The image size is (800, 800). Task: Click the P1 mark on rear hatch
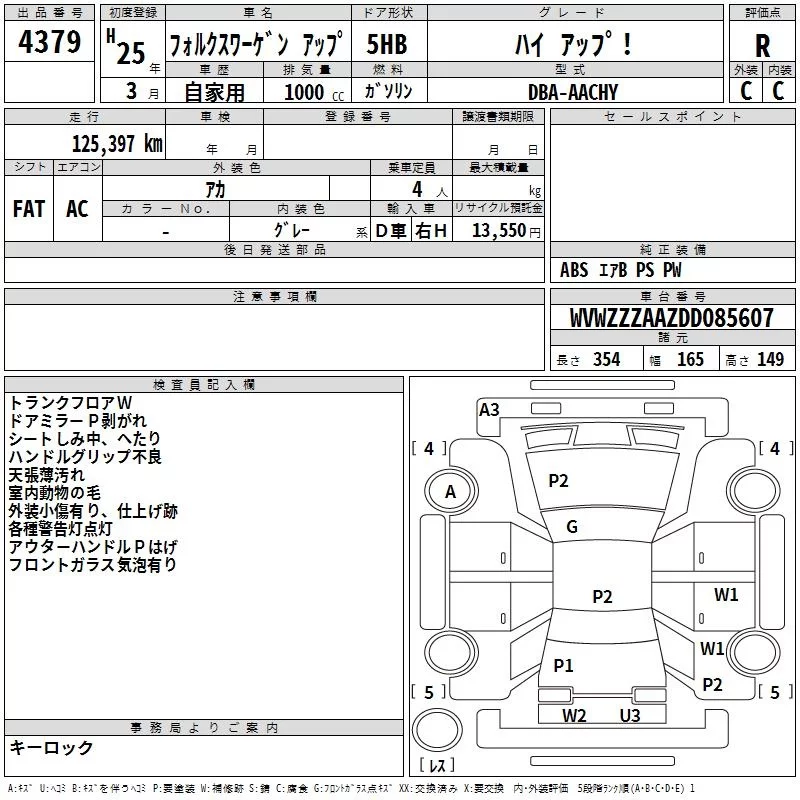563,665
